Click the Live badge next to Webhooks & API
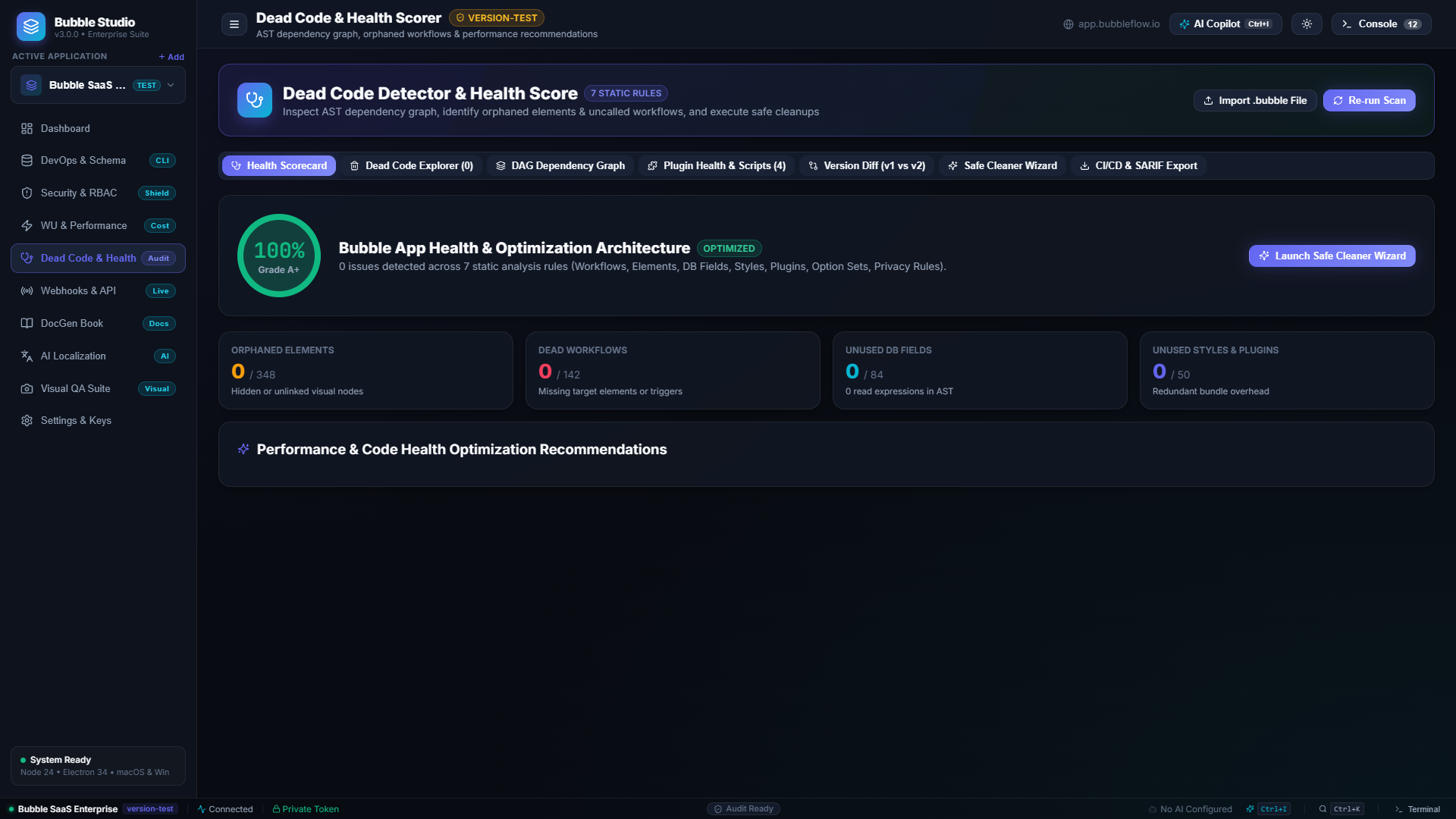The image size is (1456, 819). [161, 291]
